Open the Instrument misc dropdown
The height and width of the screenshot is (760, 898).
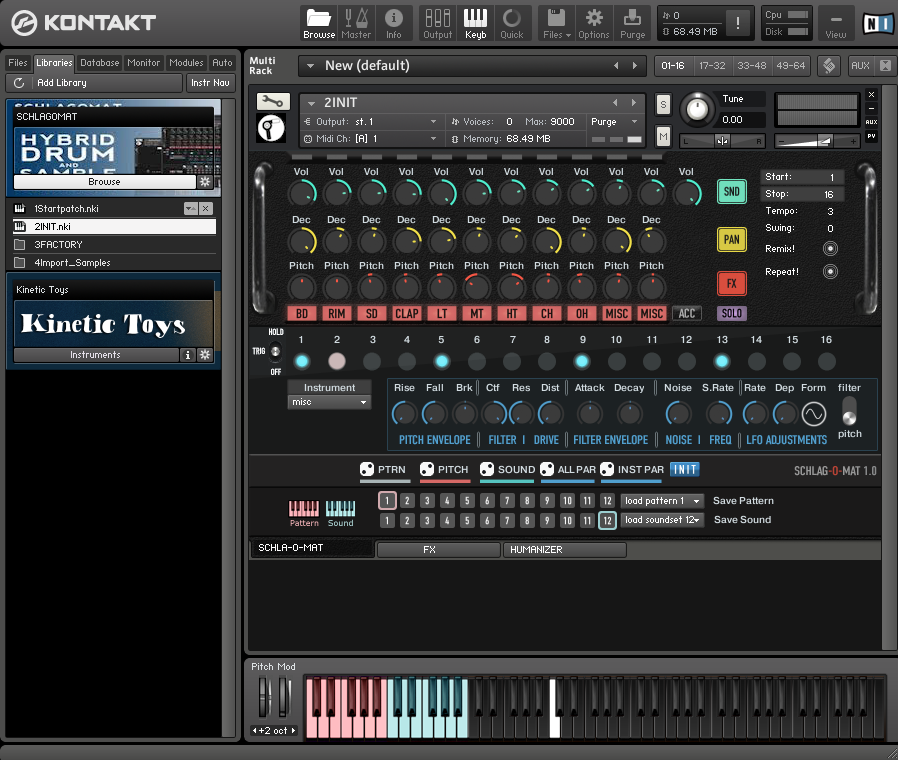point(329,402)
